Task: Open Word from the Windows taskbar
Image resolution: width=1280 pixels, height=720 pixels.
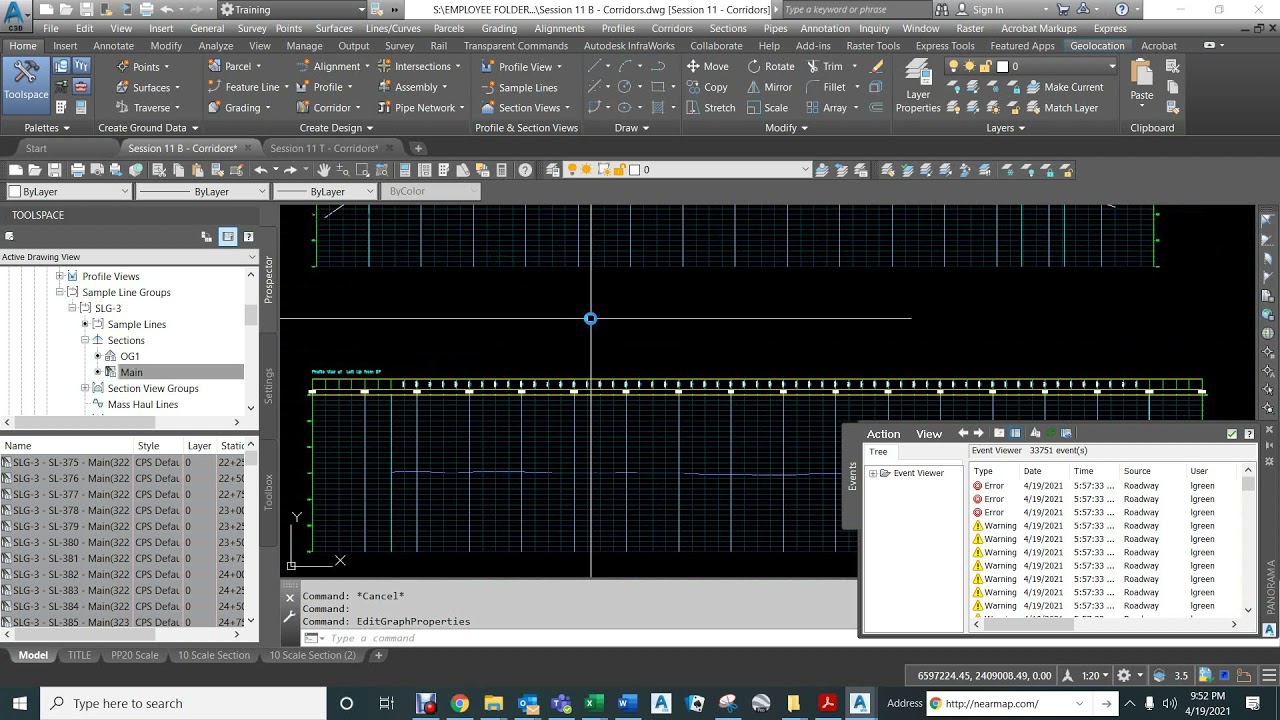Action: click(627, 703)
